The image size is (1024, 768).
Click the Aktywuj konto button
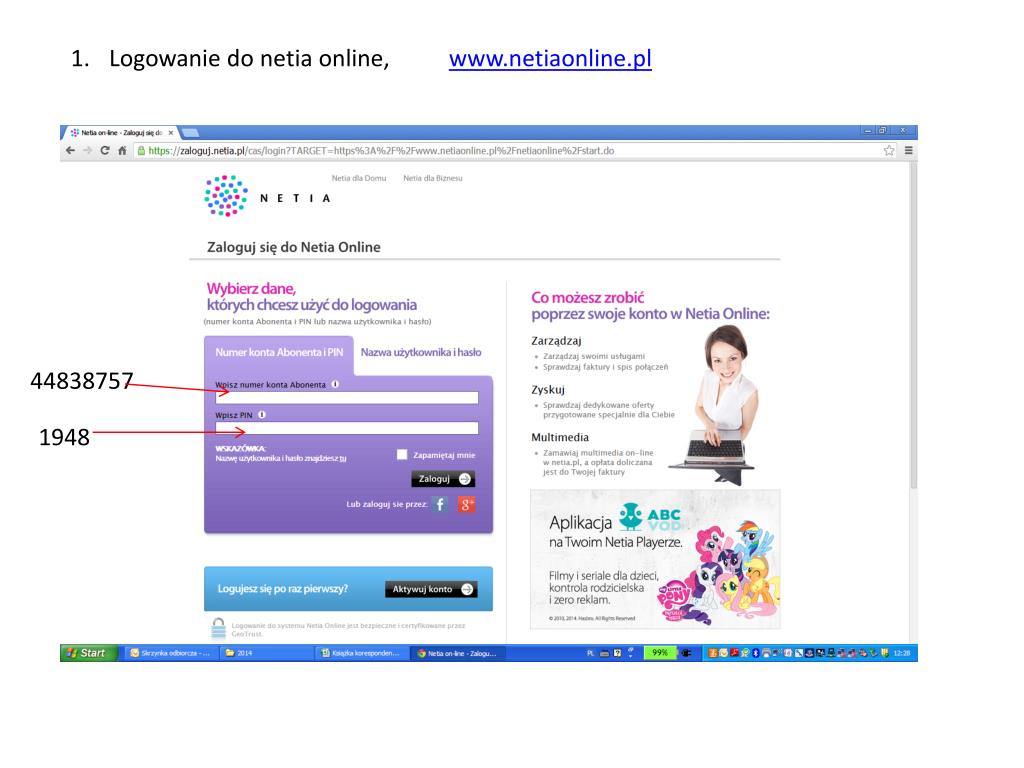point(431,589)
